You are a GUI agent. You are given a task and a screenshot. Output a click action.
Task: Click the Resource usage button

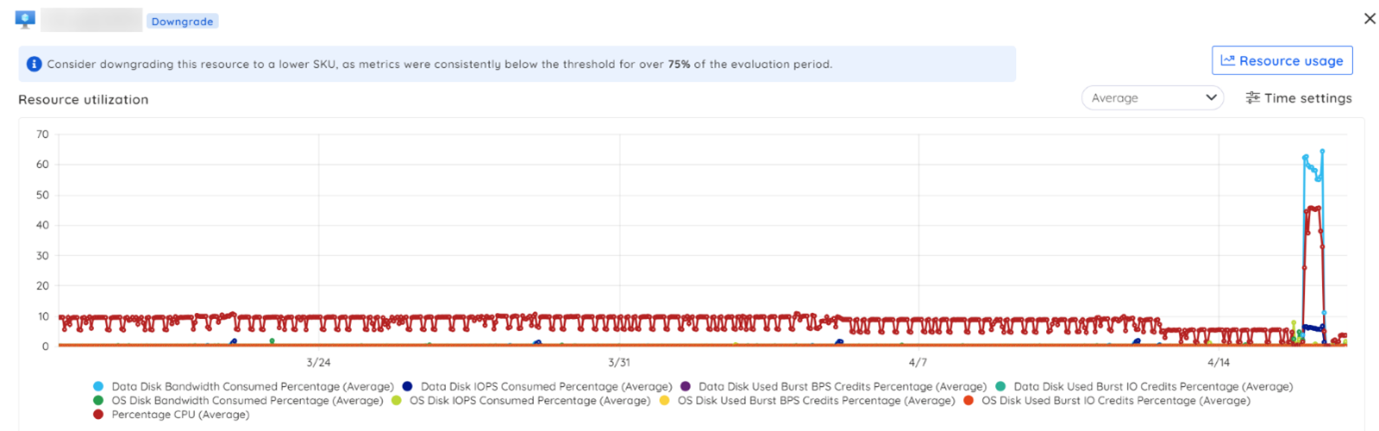[1282, 61]
